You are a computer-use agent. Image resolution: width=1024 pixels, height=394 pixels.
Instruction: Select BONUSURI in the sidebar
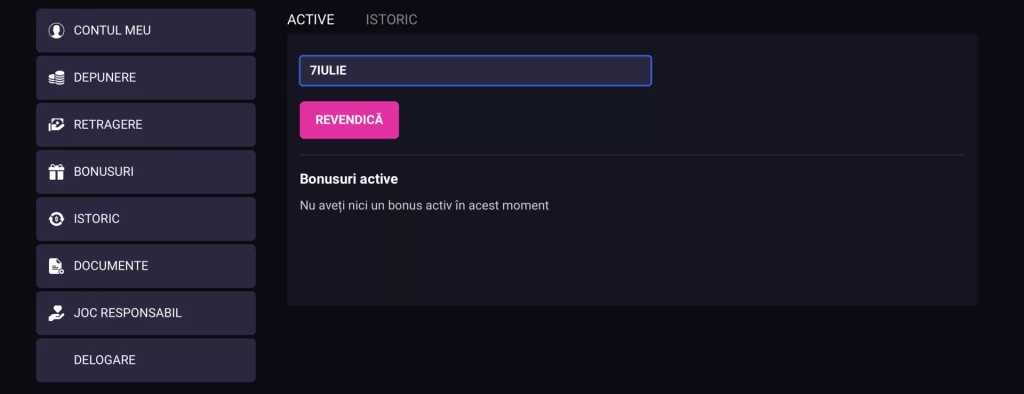point(146,172)
